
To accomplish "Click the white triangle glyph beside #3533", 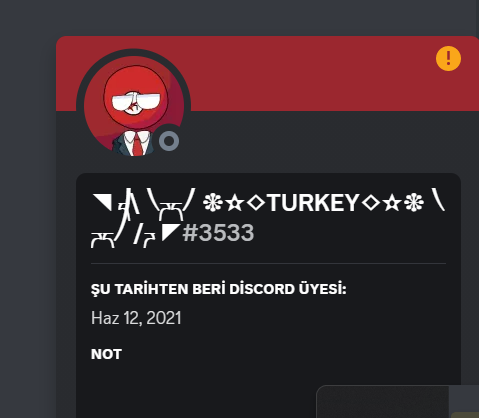I will [170, 232].
